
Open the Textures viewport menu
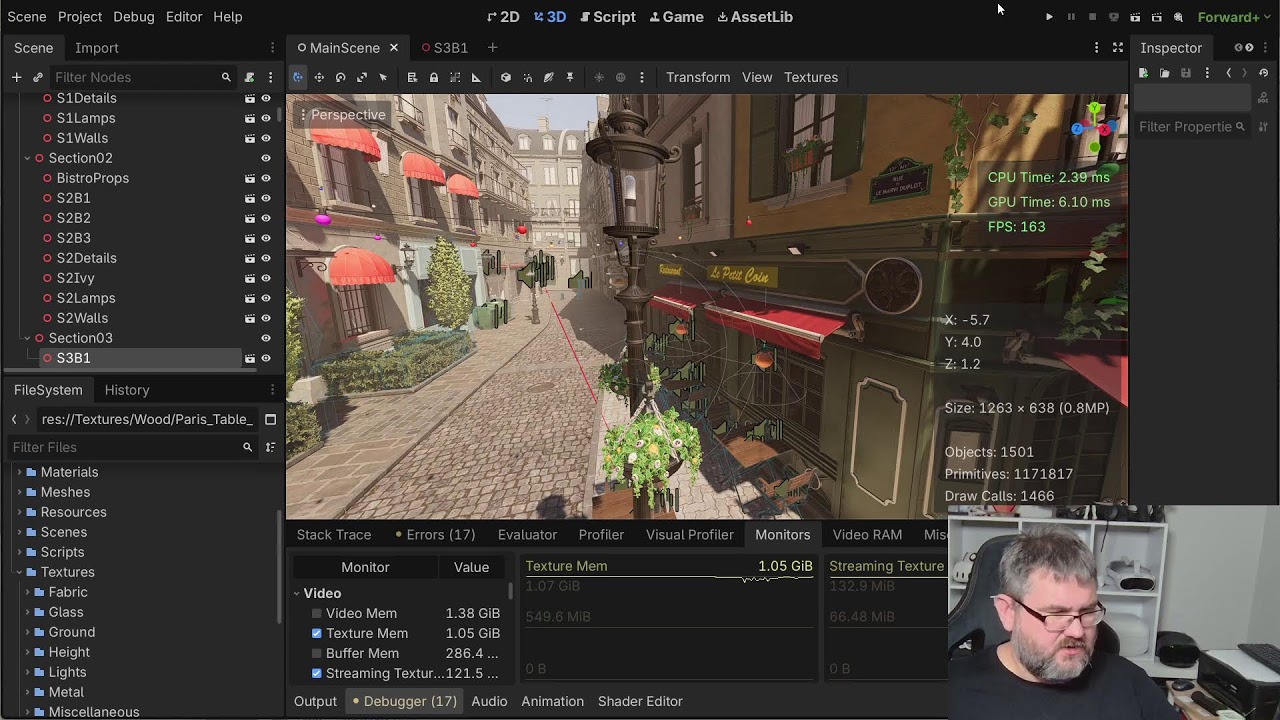tap(811, 77)
